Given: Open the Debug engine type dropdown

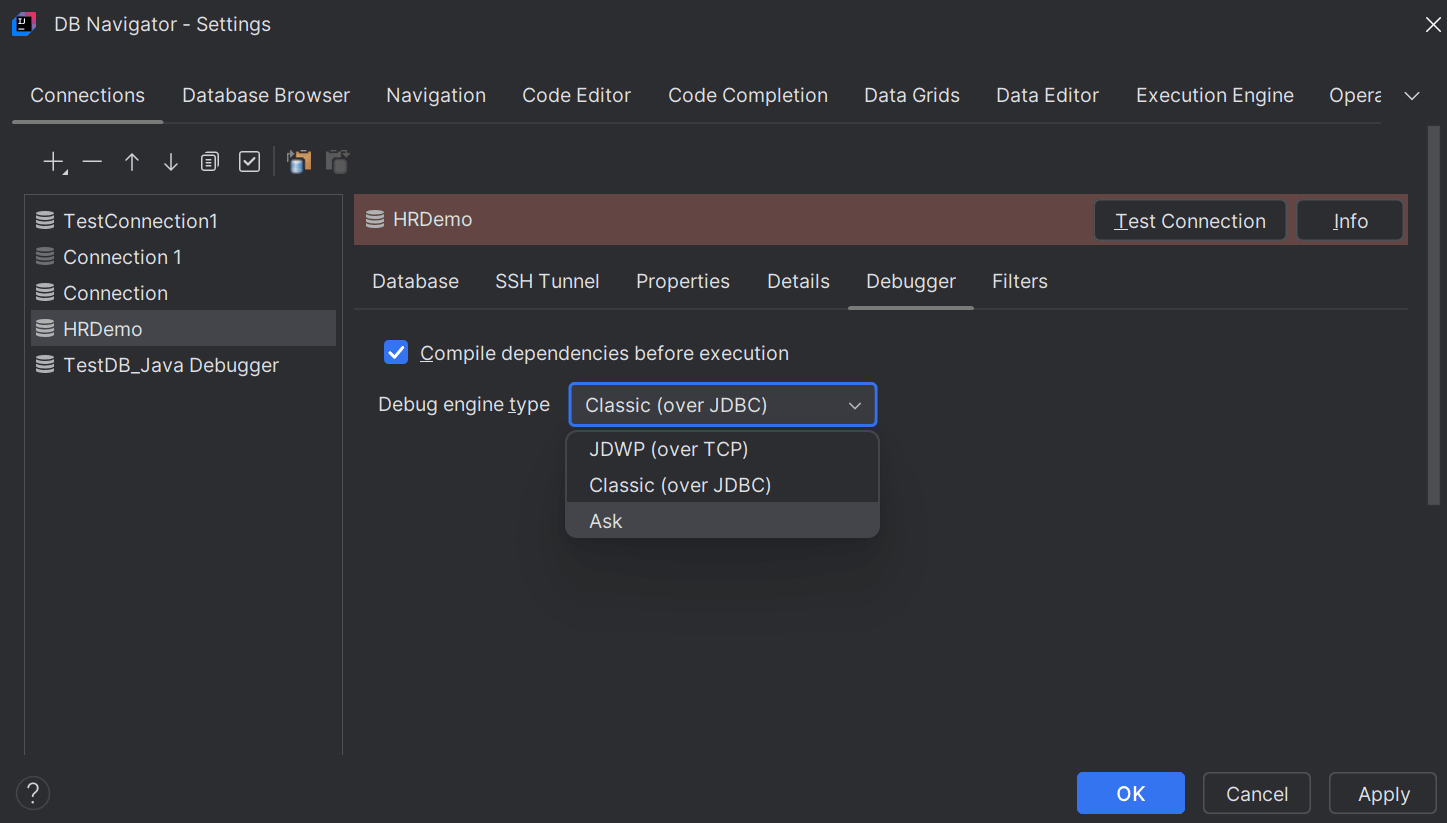Looking at the screenshot, I should [x=855, y=405].
